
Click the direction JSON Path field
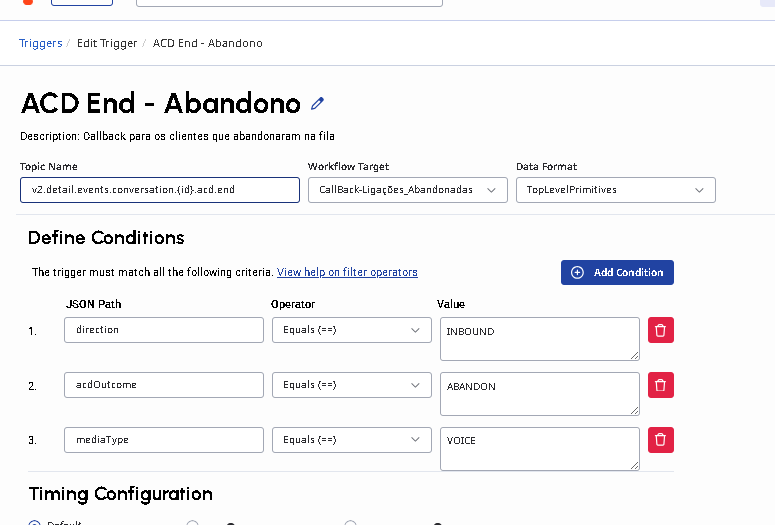tap(163, 330)
